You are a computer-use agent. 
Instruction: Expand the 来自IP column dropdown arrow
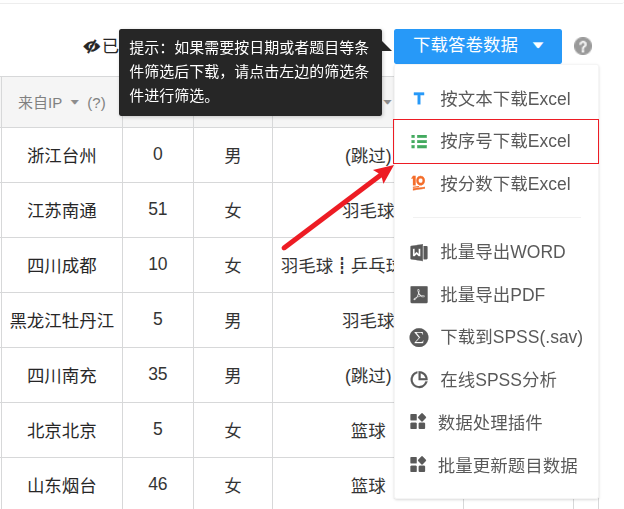[74, 102]
